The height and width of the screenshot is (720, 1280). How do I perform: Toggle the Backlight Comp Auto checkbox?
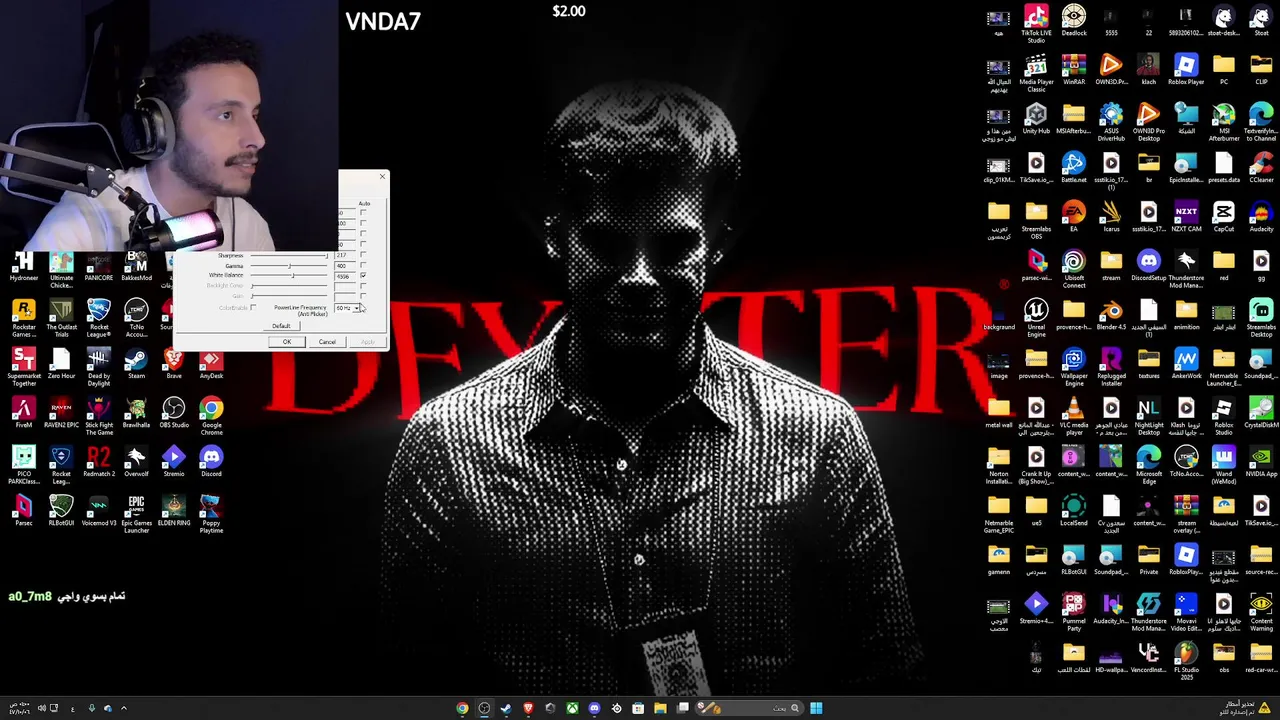(363, 285)
